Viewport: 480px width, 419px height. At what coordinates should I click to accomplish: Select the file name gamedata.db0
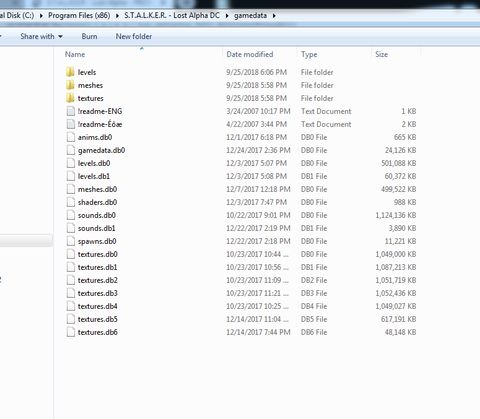click(101, 150)
